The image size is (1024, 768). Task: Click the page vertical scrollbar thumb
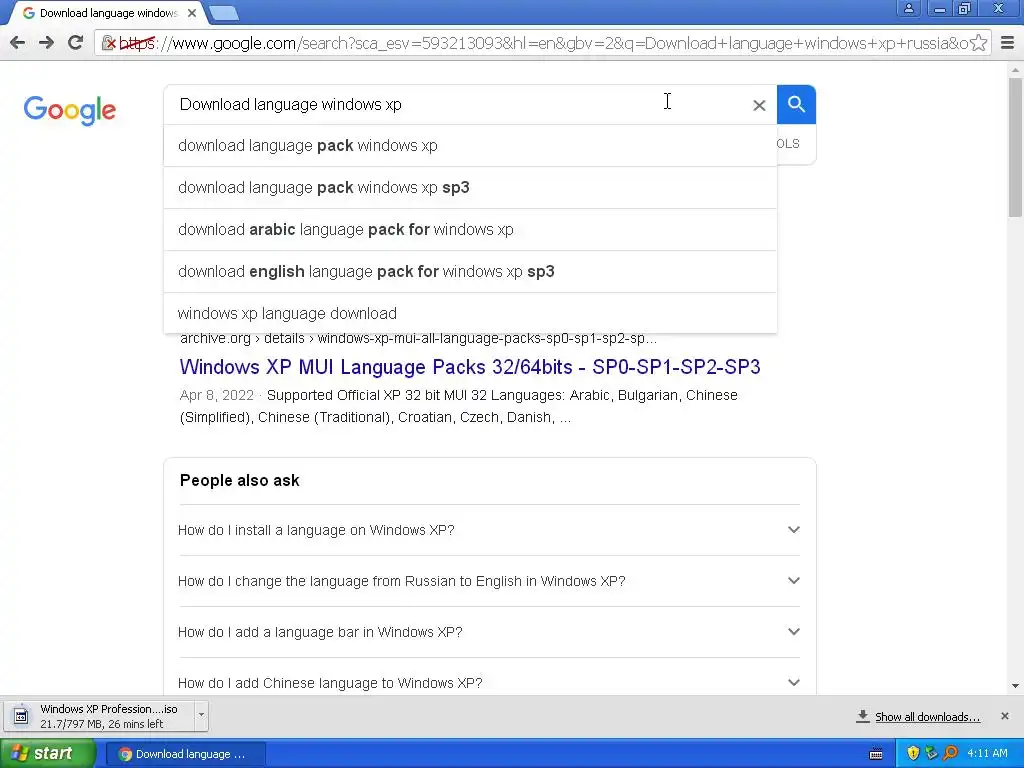coord(1015,146)
